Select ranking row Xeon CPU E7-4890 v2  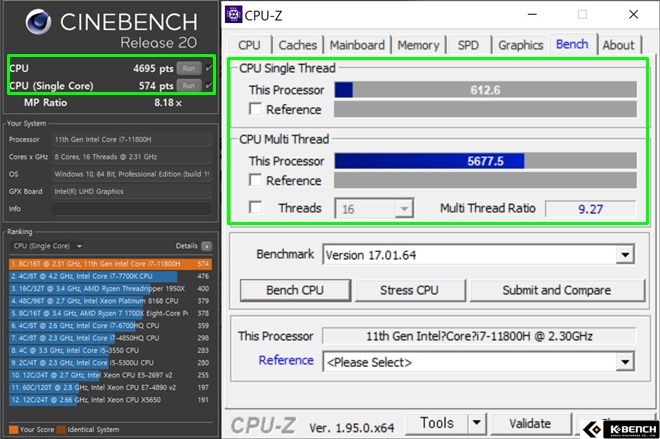[110, 387]
